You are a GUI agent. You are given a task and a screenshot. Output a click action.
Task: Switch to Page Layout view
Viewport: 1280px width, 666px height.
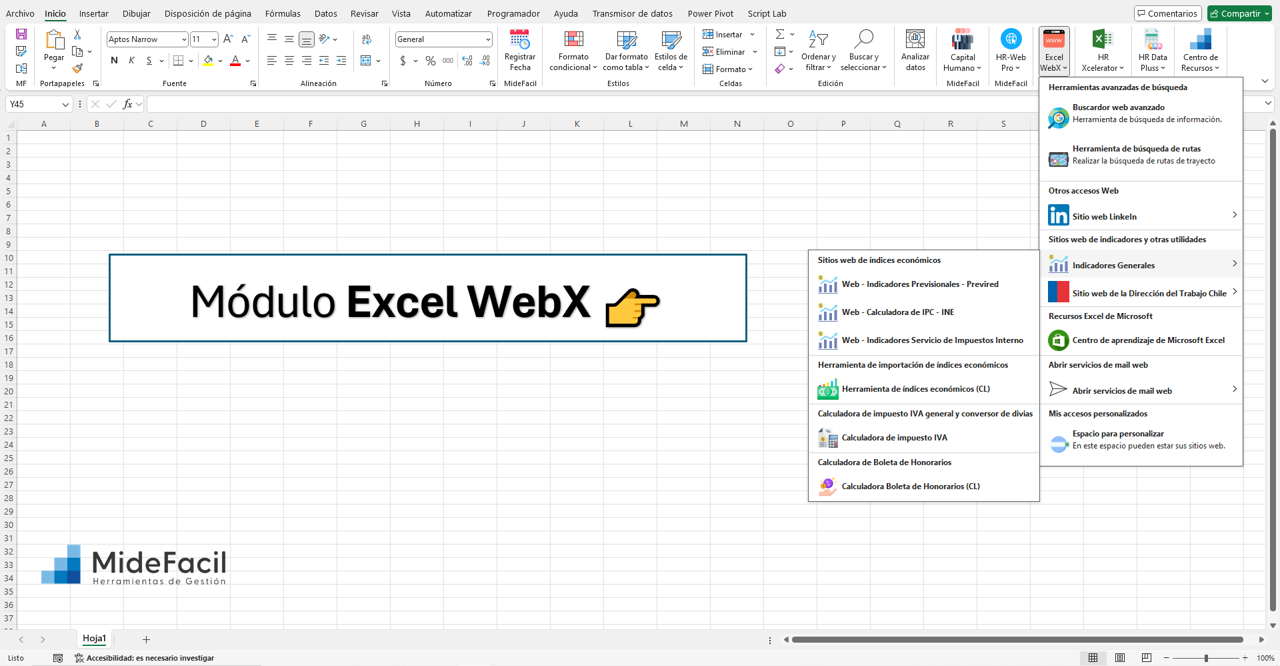click(x=1120, y=658)
